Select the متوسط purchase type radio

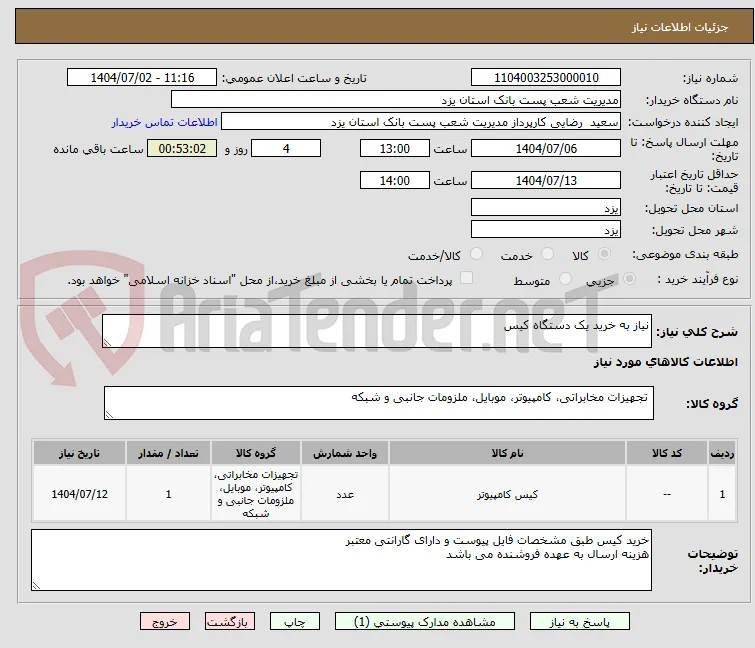click(565, 279)
